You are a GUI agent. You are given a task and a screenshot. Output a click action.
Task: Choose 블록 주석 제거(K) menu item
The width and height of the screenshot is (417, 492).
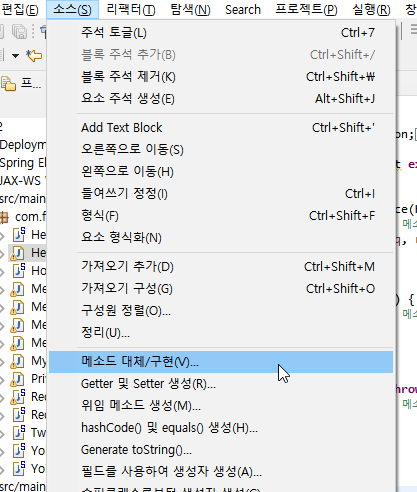point(221,77)
